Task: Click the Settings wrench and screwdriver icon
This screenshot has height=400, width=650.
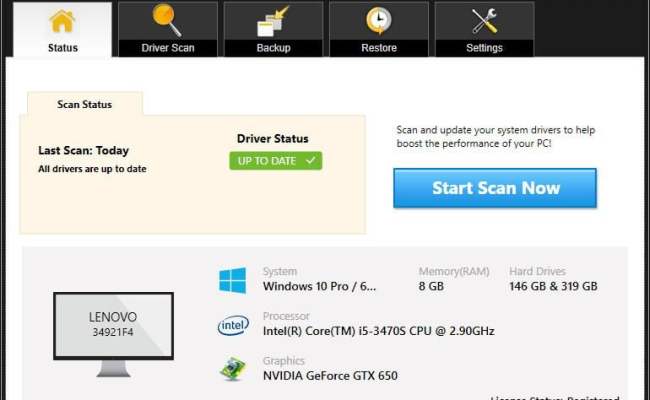Action: (x=484, y=21)
